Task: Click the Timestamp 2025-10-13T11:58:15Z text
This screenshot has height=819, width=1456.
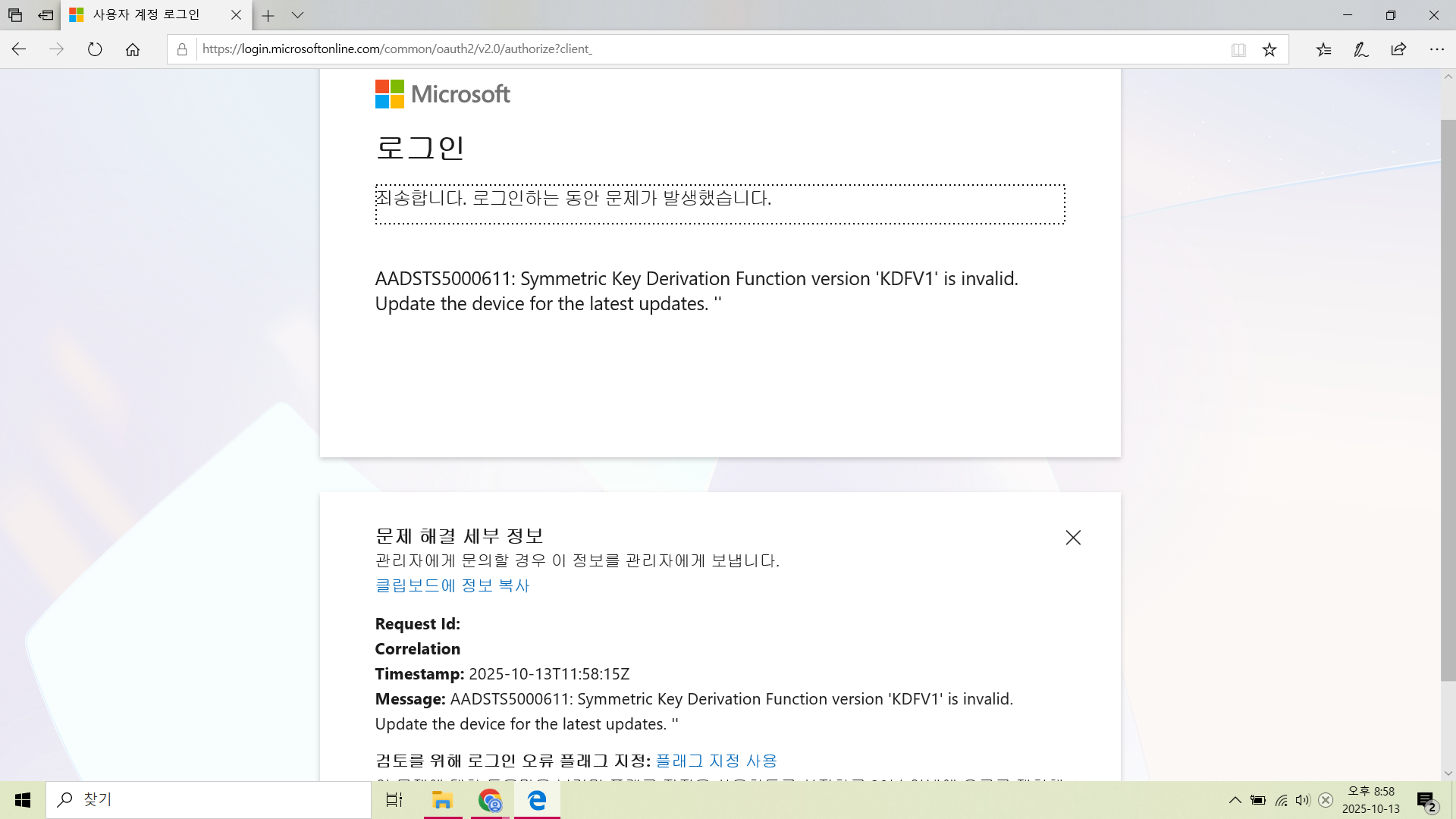Action: coord(502,674)
